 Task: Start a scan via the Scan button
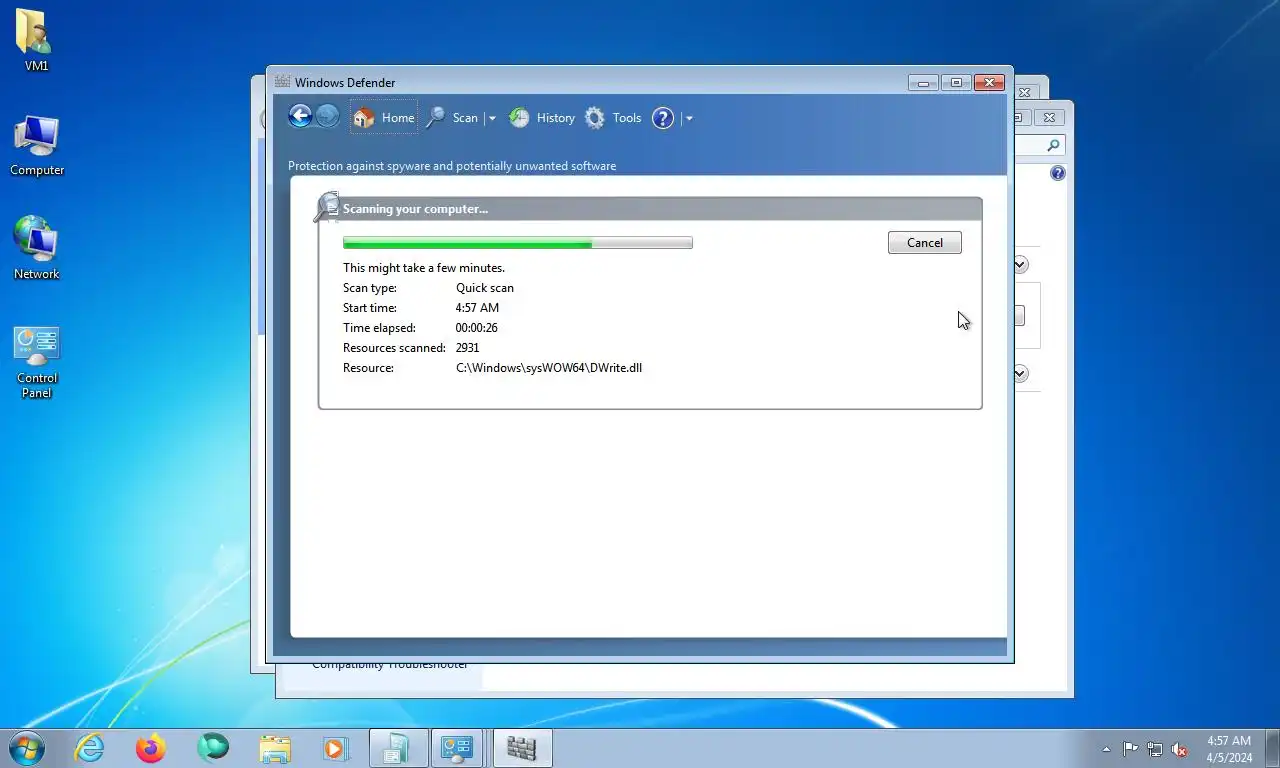[x=452, y=117]
